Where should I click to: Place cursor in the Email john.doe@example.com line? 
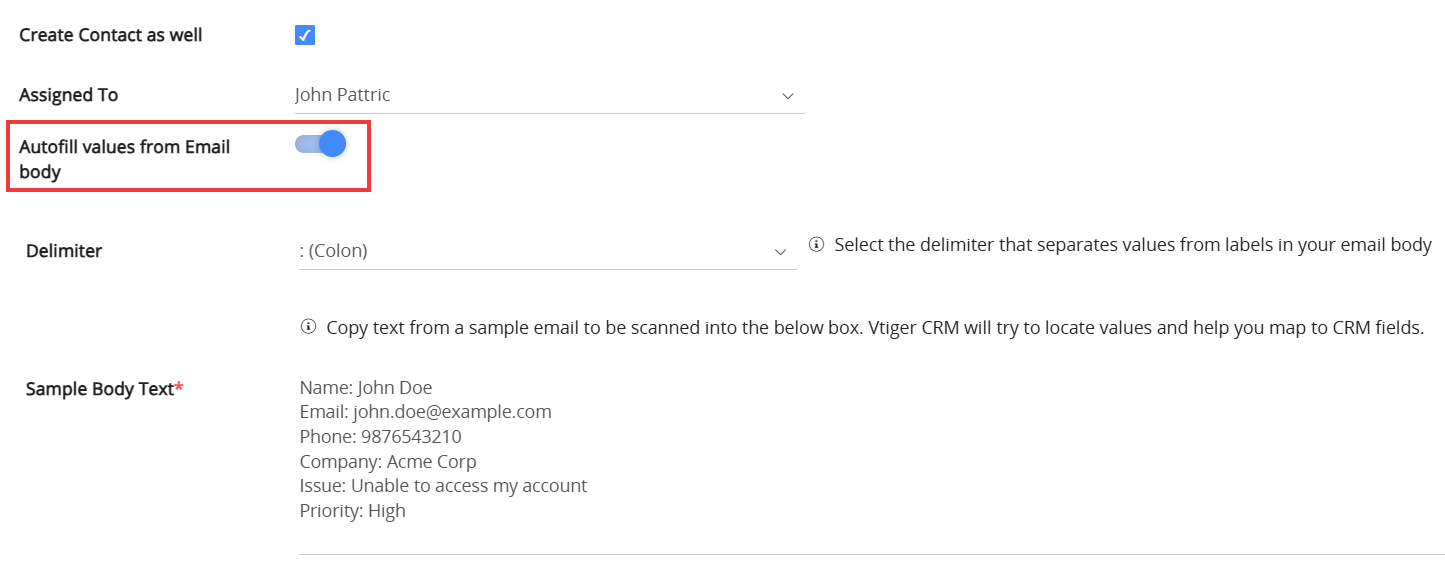pyautogui.click(x=425, y=412)
